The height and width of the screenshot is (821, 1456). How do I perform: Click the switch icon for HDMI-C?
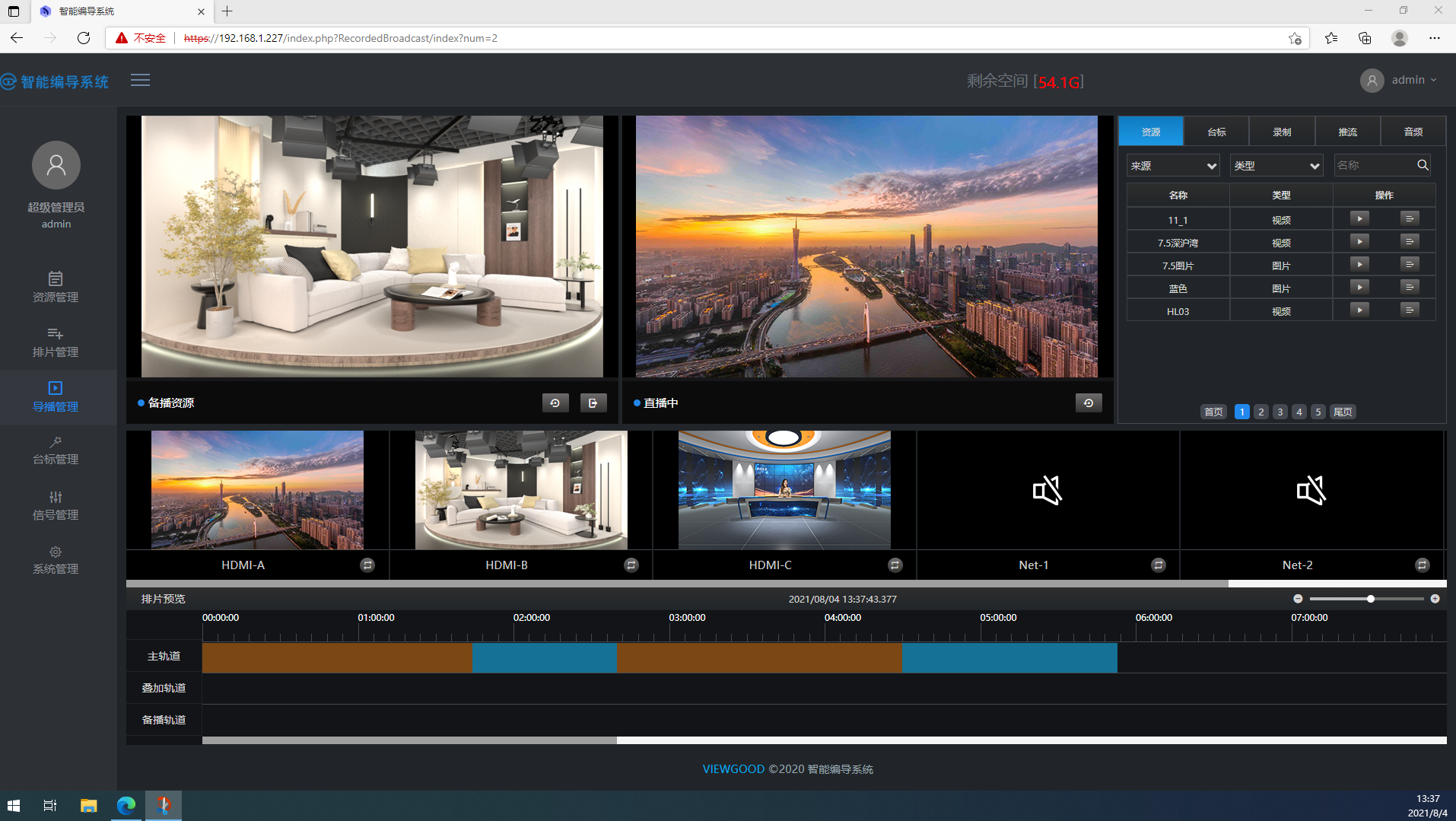point(895,565)
